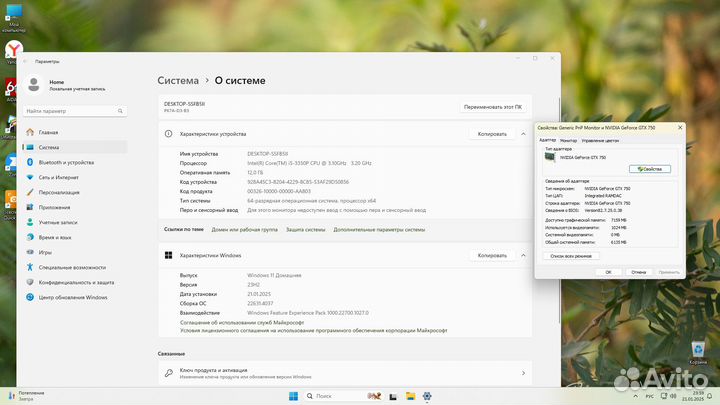Viewport: 720px width, 405px height.
Task: Switch to Монитор tab
Action: tap(568, 141)
